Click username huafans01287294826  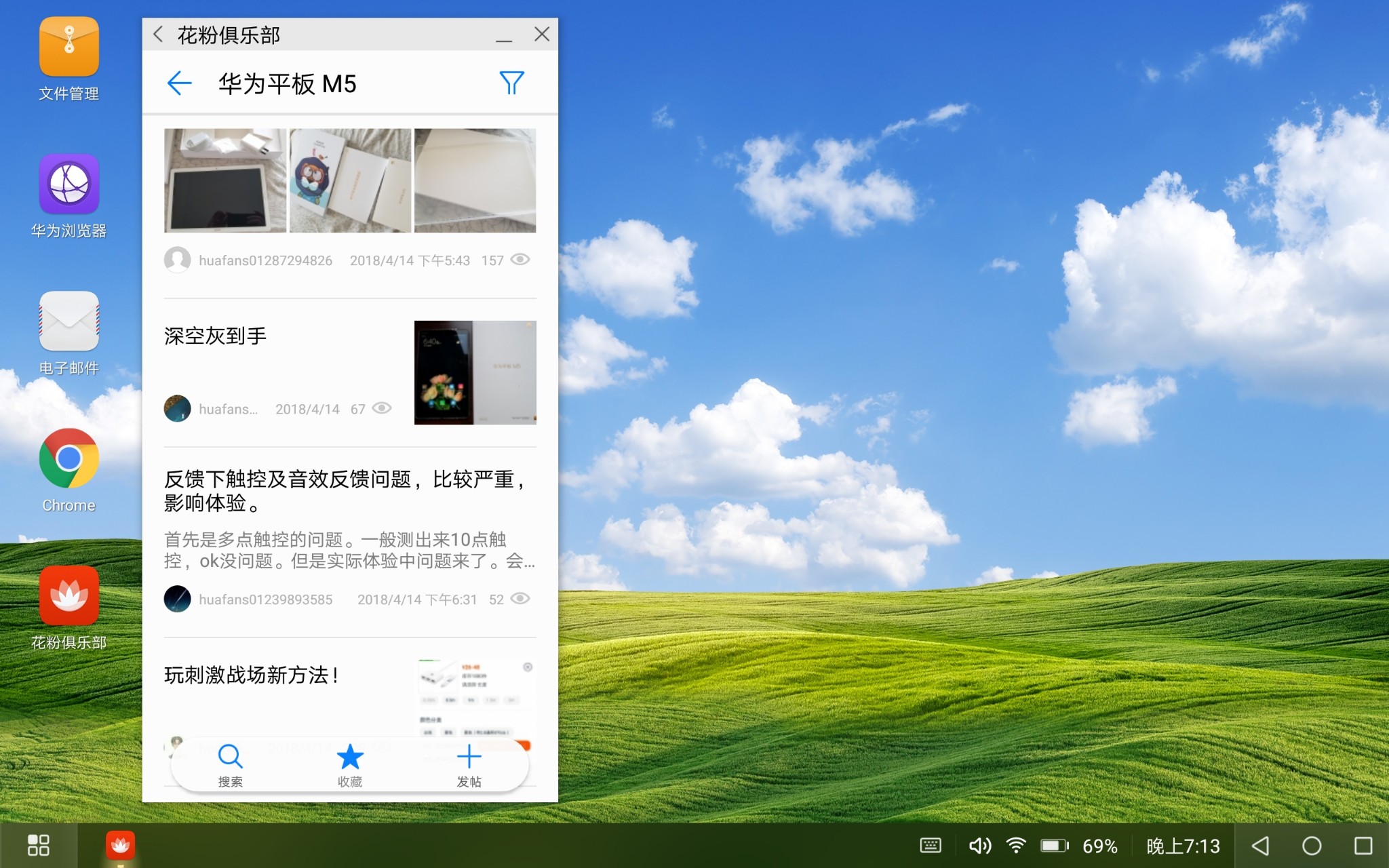coord(265,260)
